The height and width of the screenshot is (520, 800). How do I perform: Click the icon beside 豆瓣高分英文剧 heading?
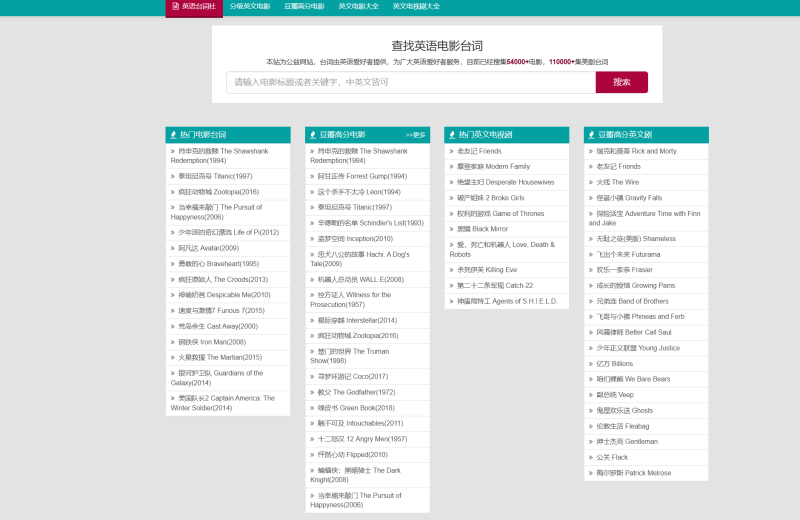point(592,135)
